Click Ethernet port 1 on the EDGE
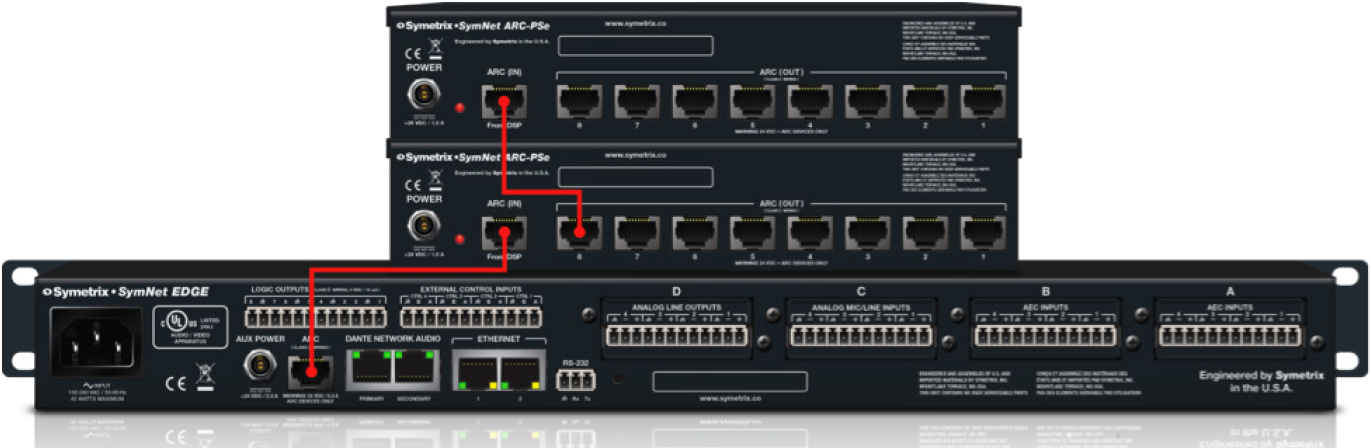The width and height of the screenshot is (1370, 448). coord(475,374)
